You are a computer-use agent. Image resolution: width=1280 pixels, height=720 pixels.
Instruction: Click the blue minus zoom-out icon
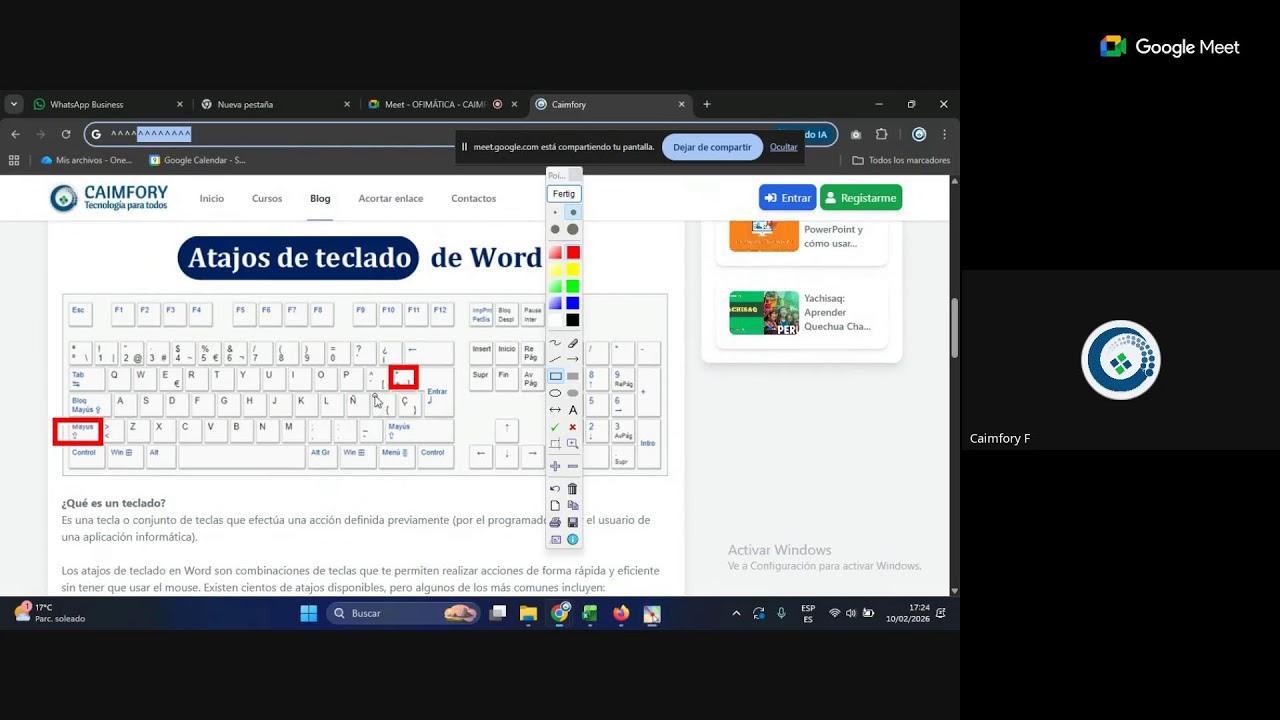573,466
